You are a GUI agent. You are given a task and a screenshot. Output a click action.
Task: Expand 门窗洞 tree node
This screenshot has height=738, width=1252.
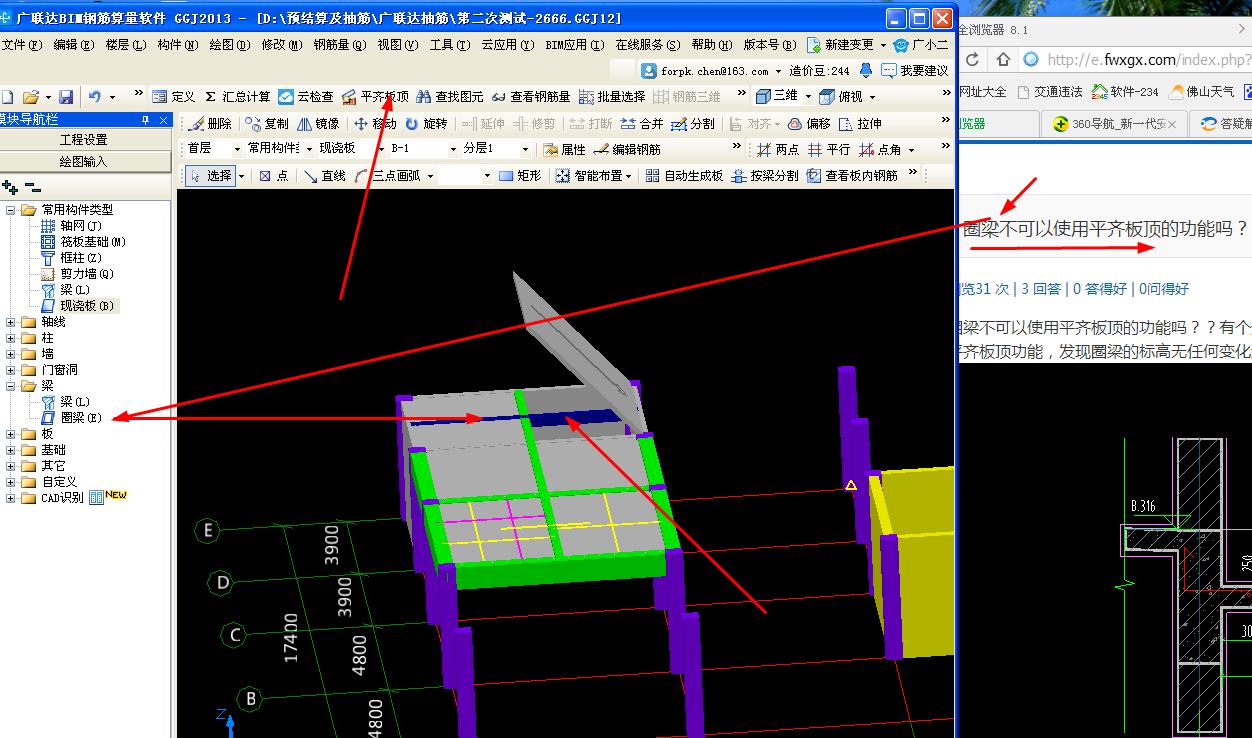[x=11, y=370]
